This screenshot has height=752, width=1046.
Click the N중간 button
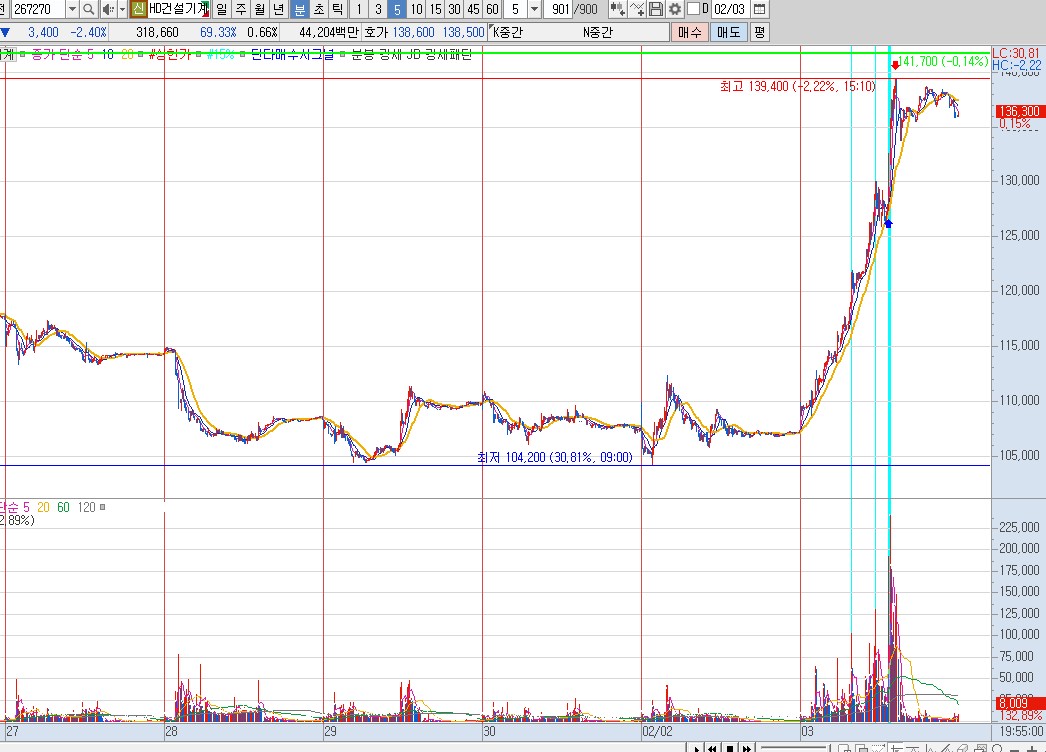pyautogui.click(x=598, y=32)
